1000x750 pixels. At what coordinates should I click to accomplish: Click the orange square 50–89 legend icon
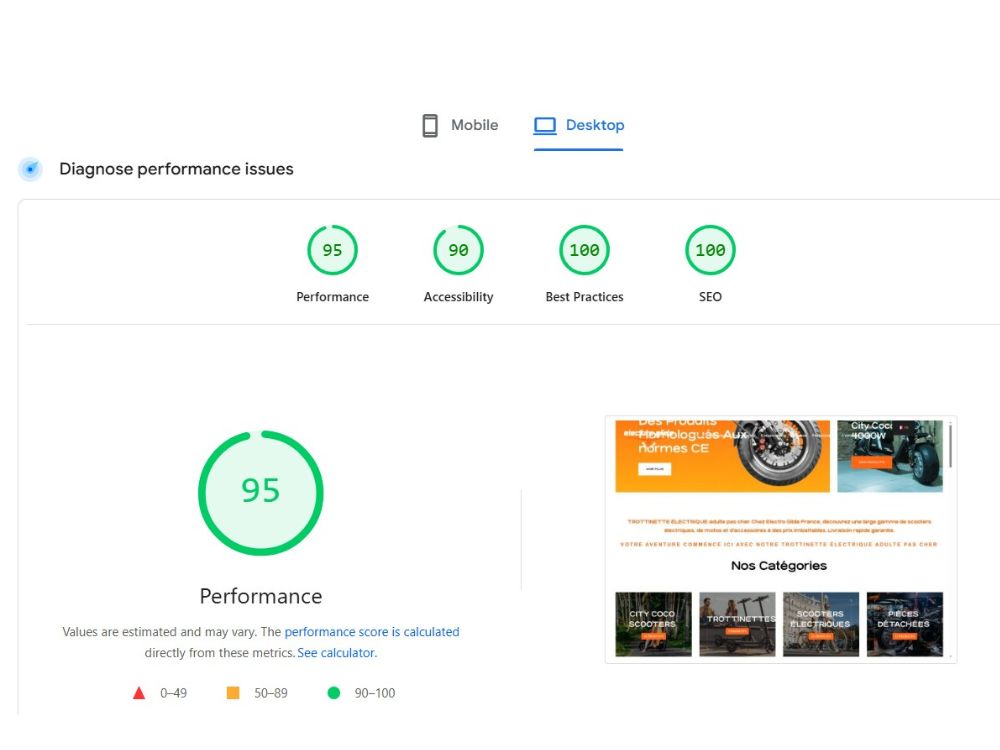tap(233, 693)
